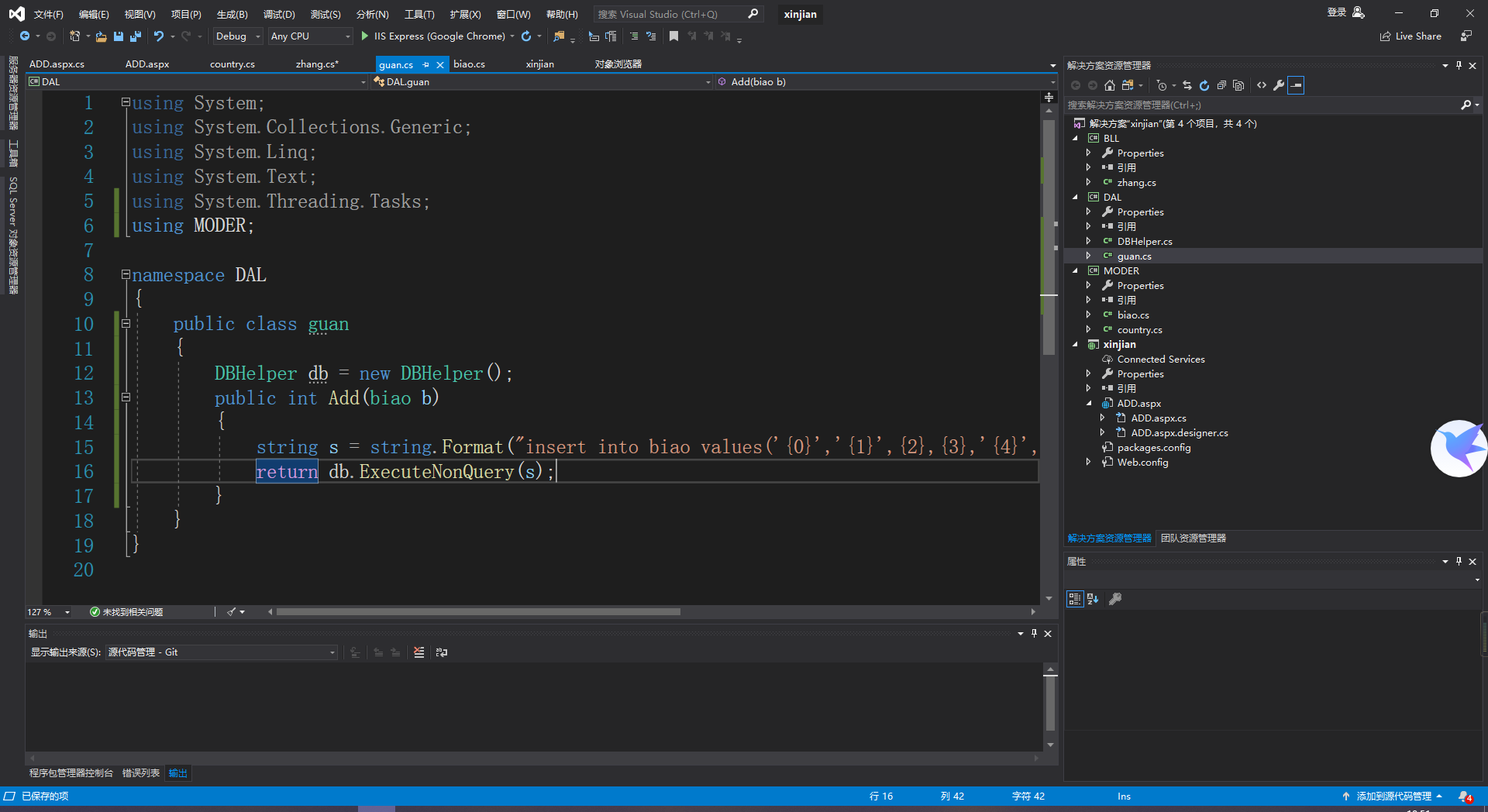Close the guan.cs tab
1488x812 pixels.
point(440,65)
